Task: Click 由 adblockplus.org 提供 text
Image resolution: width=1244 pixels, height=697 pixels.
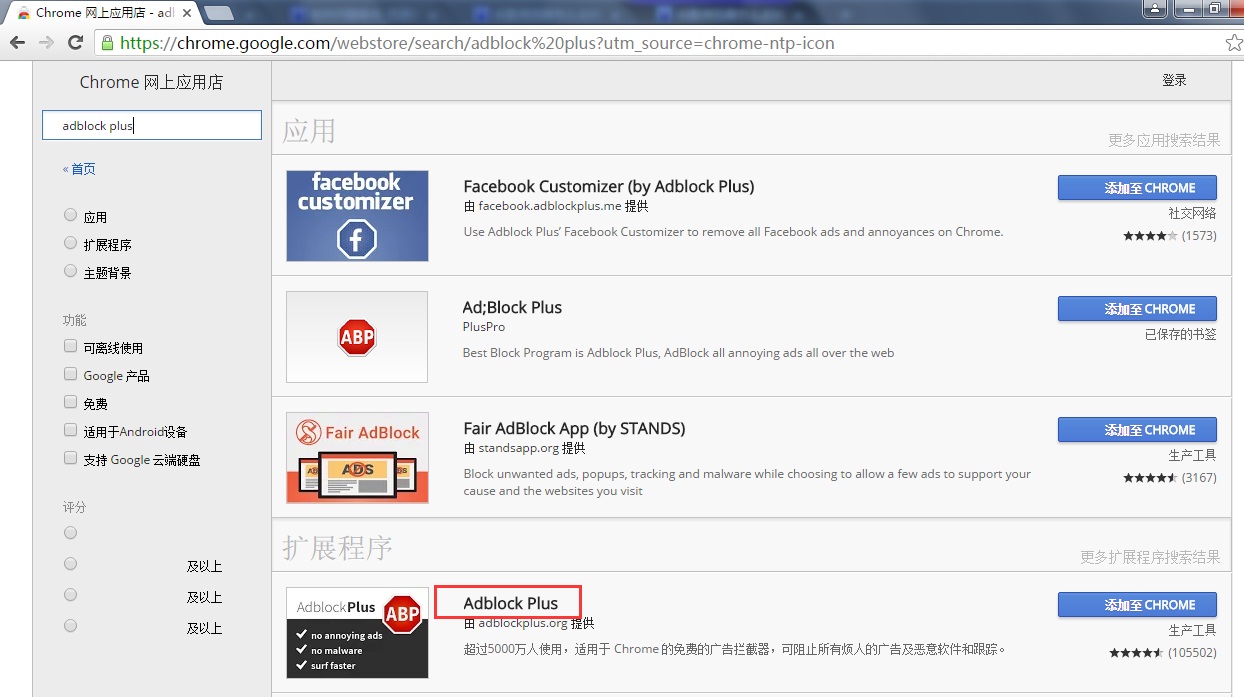Action: pyautogui.click(x=529, y=623)
